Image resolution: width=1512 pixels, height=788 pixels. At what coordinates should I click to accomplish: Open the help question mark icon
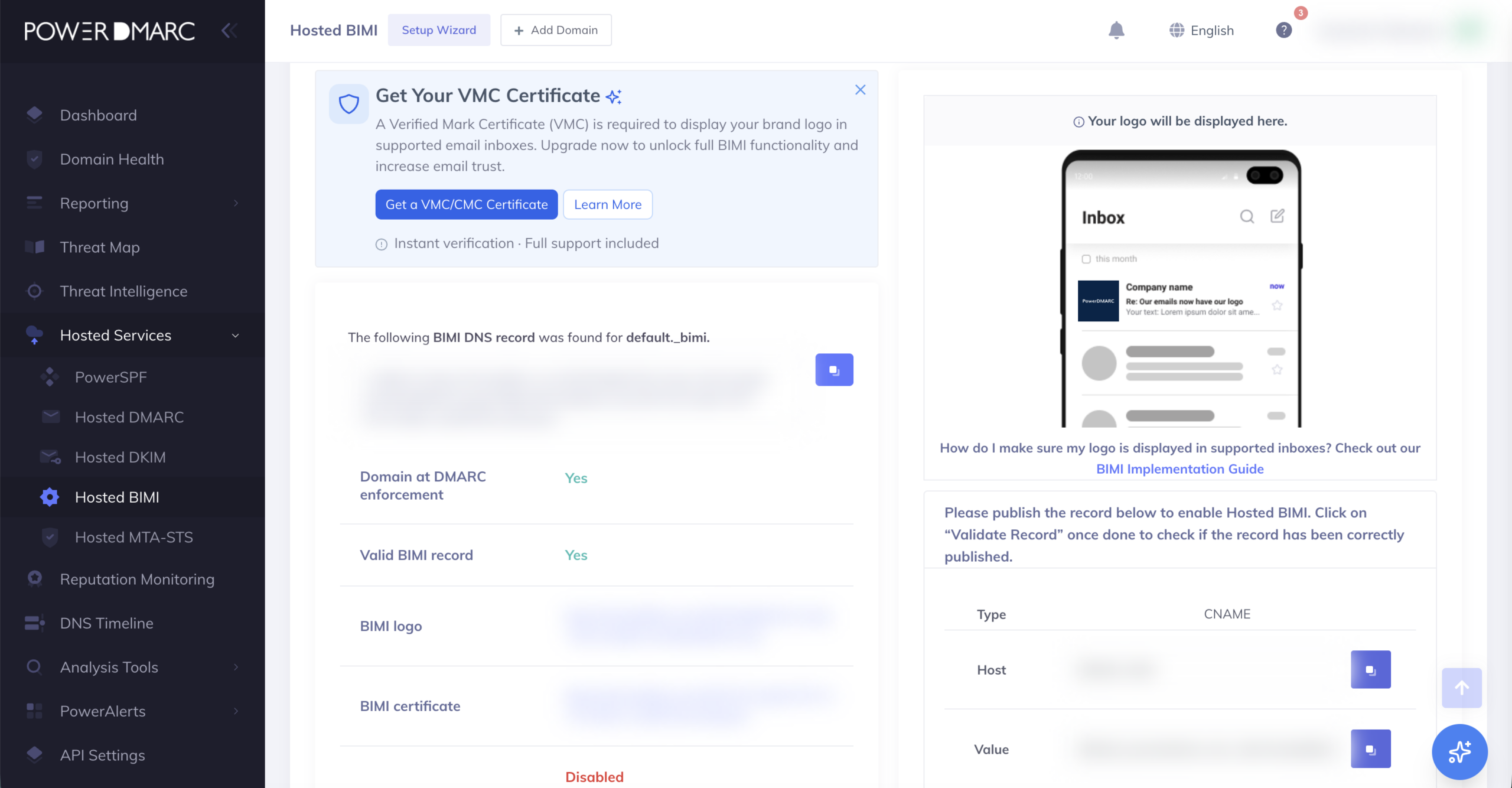(x=1283, y=30)
